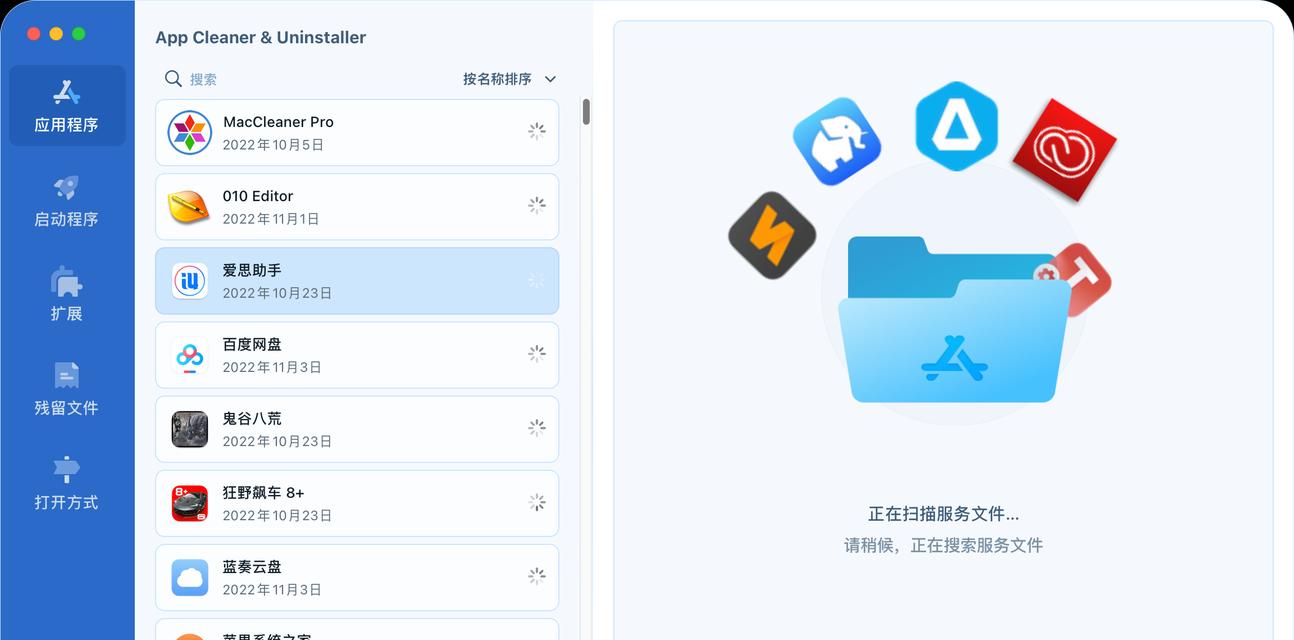Click the dark lightning bolt app icon
The height and width of the screenshot is (640, 1294).
[772, 236]
